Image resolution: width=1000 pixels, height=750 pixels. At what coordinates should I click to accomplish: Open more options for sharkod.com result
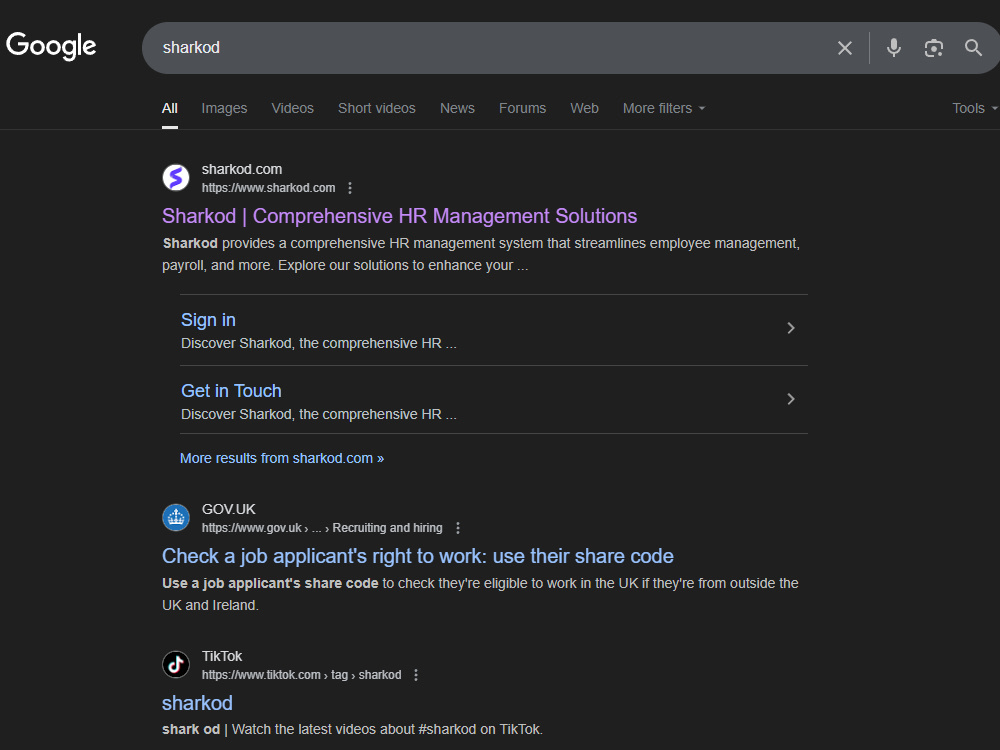pyautogui.click(x=349, y=188)
